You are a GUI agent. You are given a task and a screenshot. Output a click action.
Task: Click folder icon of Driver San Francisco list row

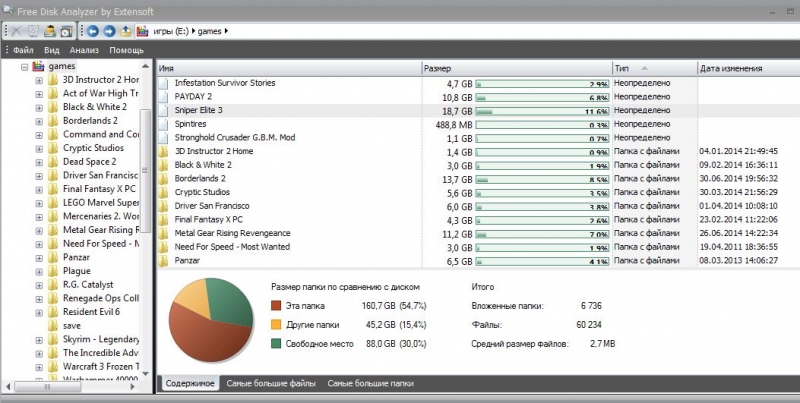tap(163, 206)
